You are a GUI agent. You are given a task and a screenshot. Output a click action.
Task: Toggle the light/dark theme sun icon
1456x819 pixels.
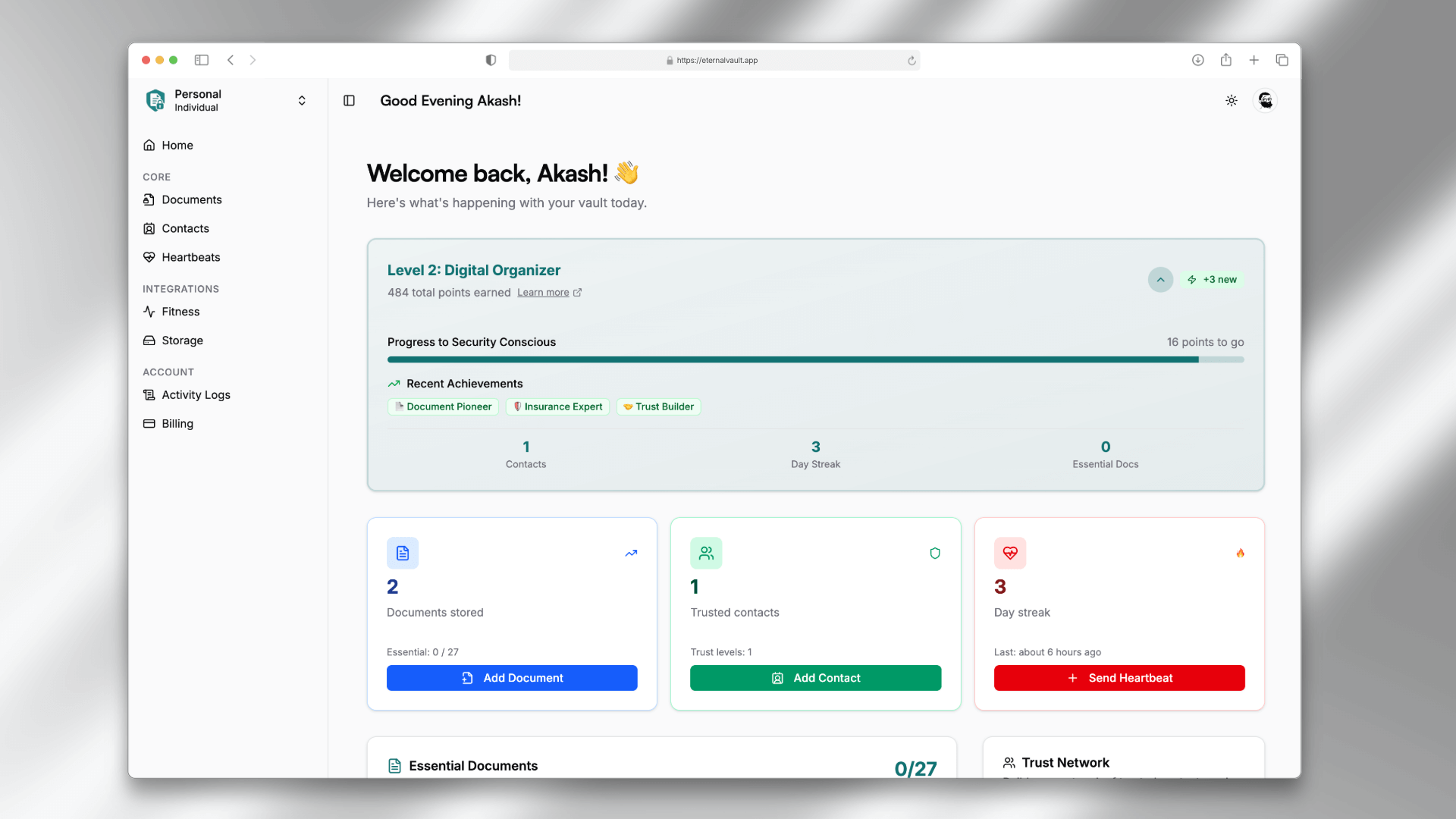coord(1232,101)
